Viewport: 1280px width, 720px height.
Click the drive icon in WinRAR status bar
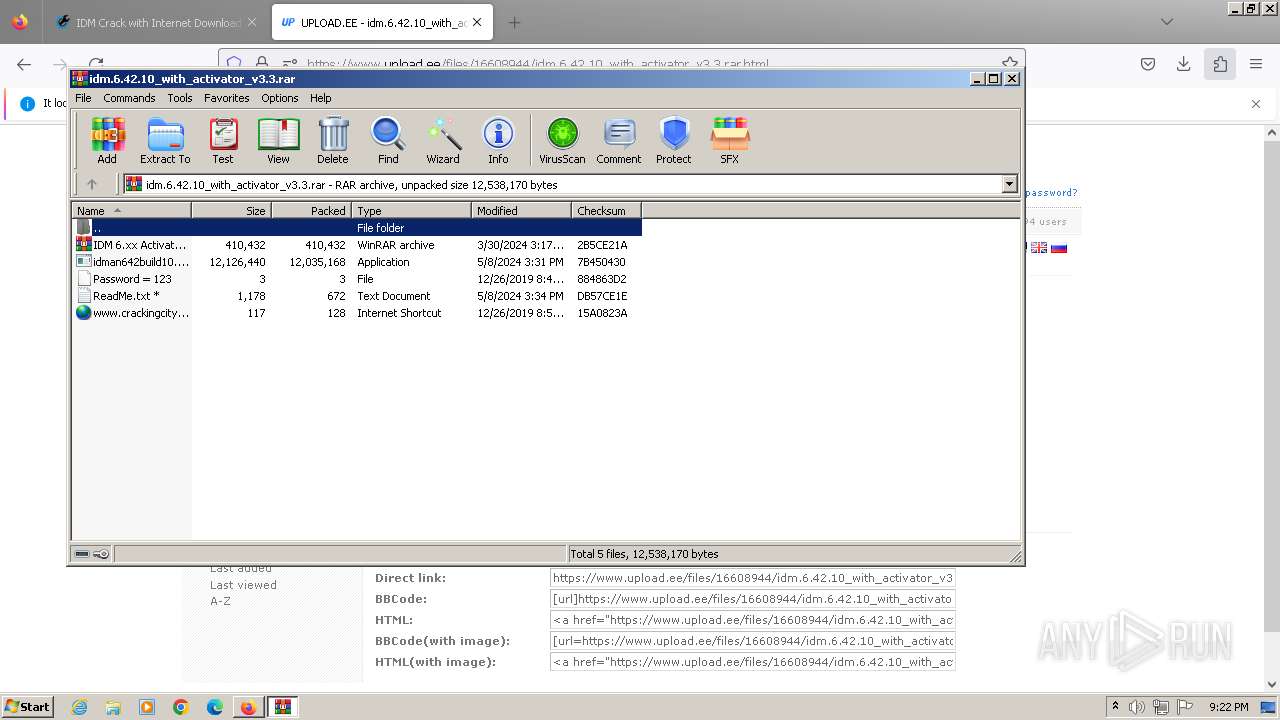83,554
